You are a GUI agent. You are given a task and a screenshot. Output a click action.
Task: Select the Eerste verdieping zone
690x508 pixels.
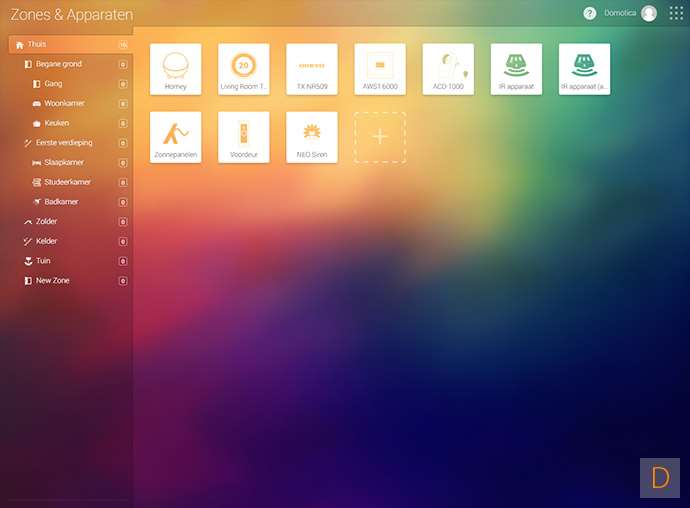[64, 143]
